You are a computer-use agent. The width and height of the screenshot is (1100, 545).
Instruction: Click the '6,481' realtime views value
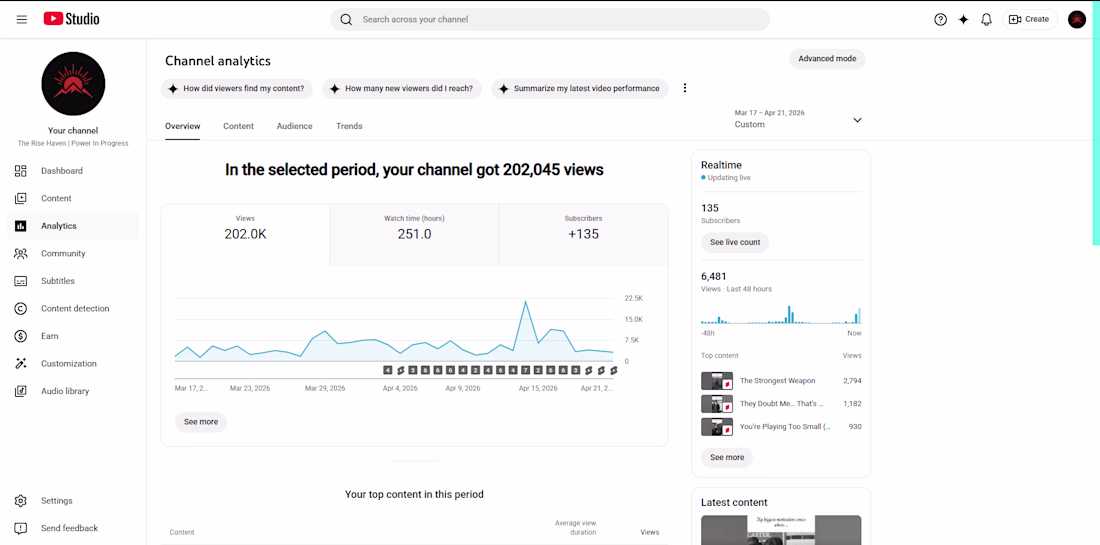714,276
